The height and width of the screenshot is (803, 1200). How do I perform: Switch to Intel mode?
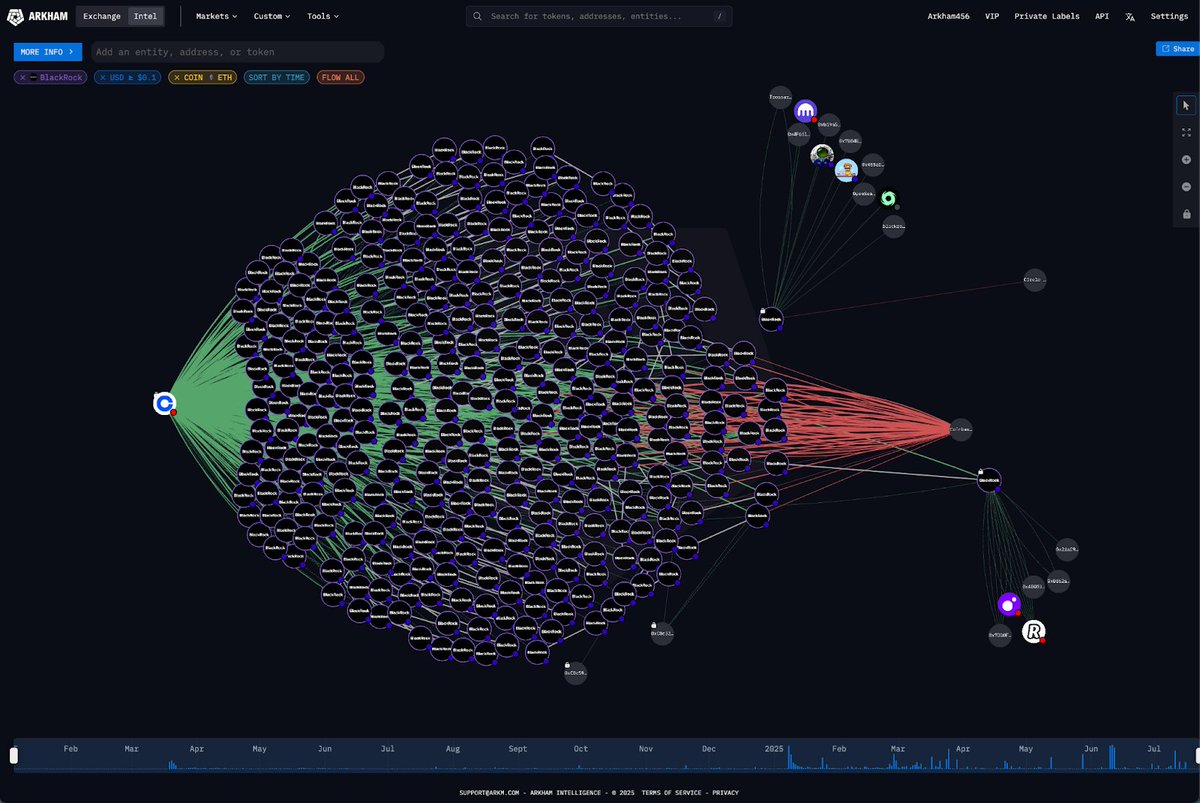[x=145, y=16]
